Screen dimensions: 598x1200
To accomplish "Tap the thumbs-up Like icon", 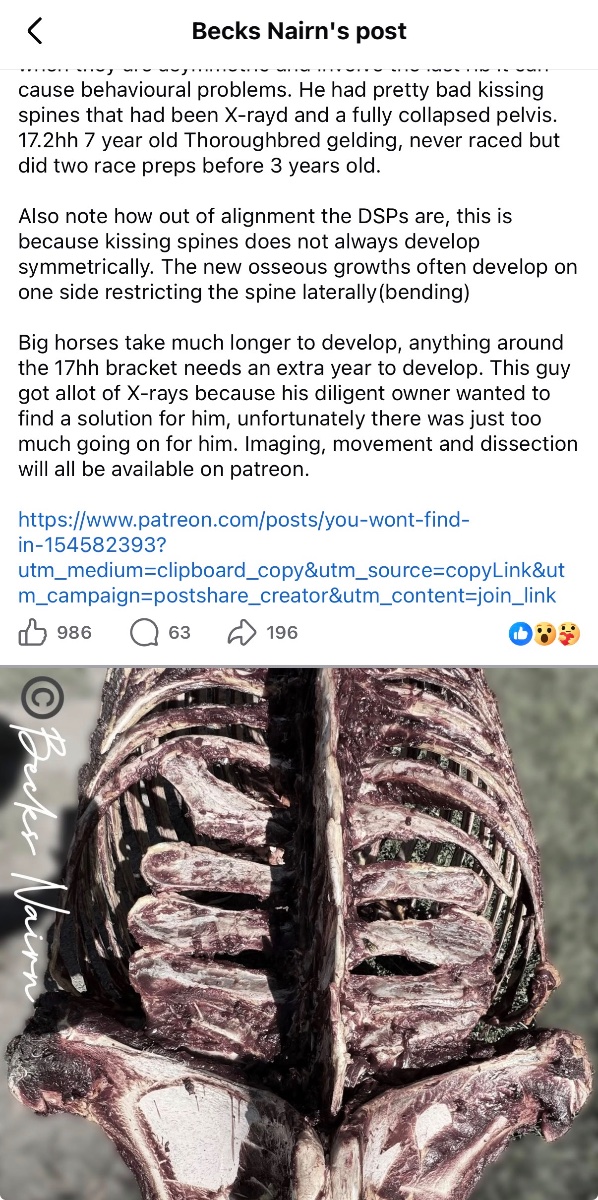I will point(33,632).
